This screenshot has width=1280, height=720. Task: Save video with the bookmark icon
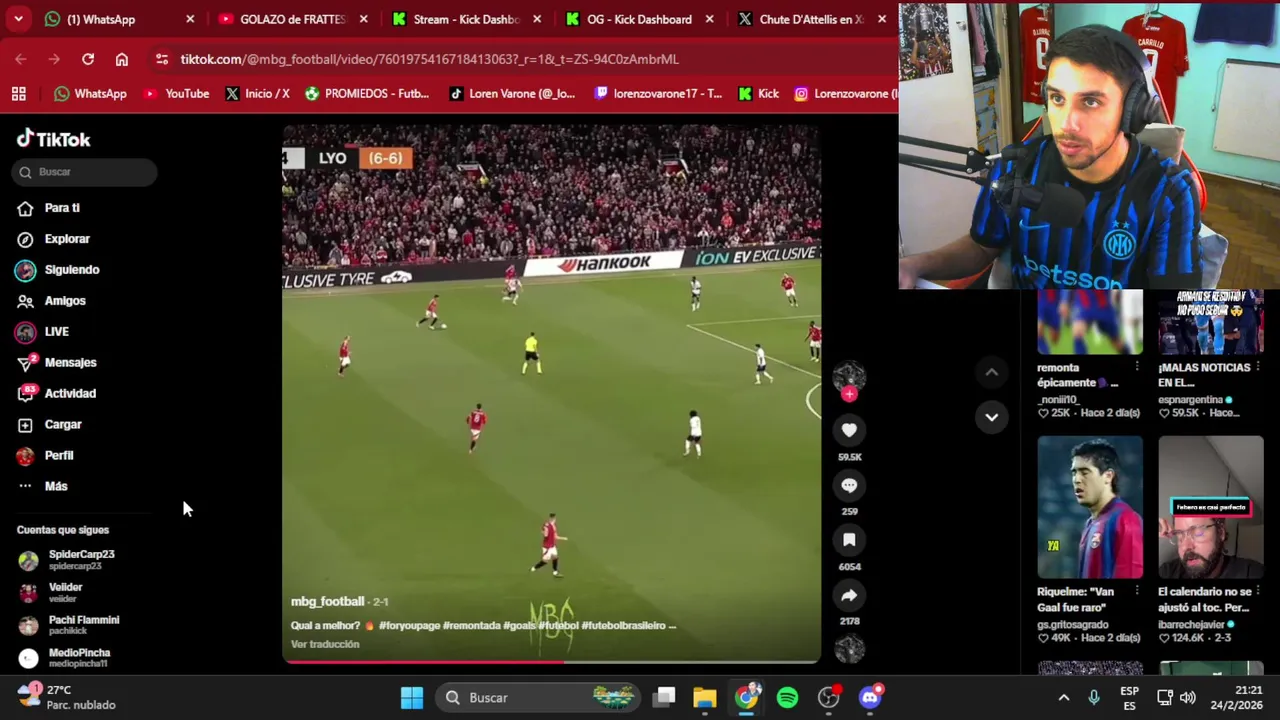point(849,540)
